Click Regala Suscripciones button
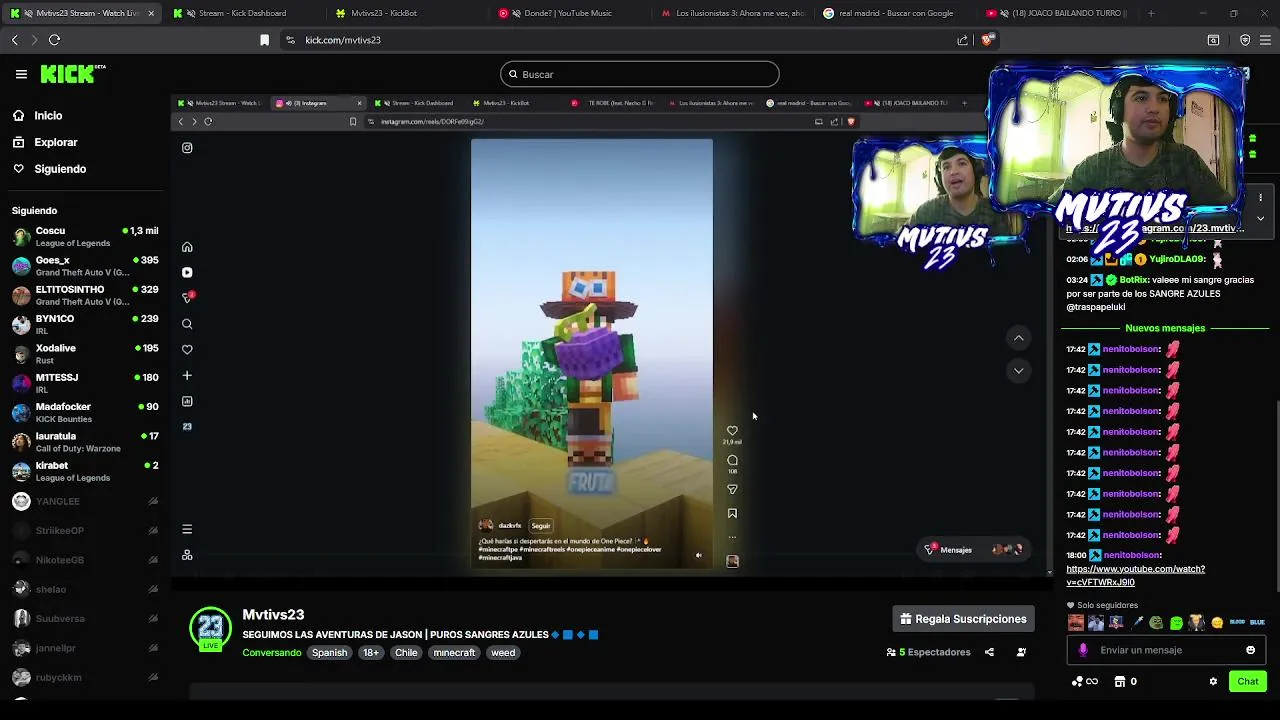The width and height of the screenshot is (1280, 720). (x=963, y=619)
